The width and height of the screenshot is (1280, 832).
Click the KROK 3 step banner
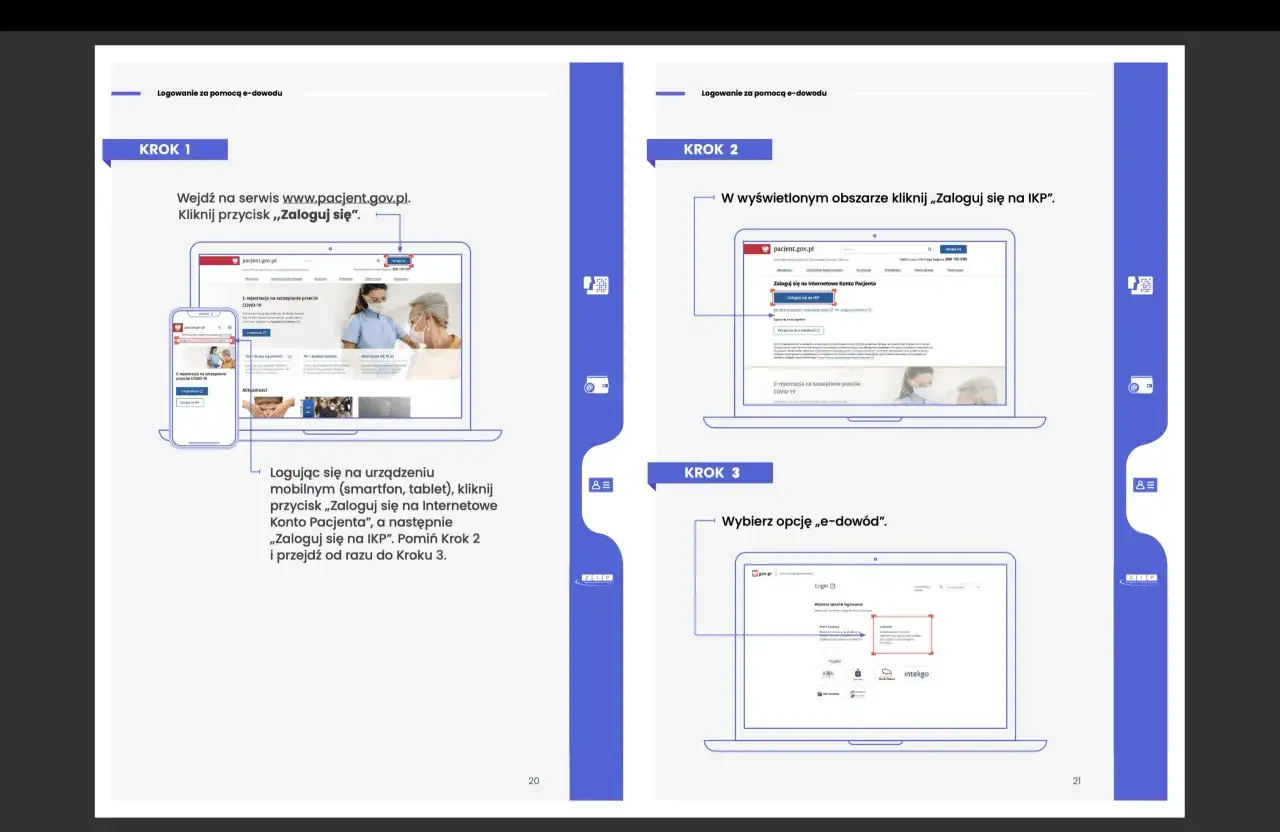coord(711,473)
